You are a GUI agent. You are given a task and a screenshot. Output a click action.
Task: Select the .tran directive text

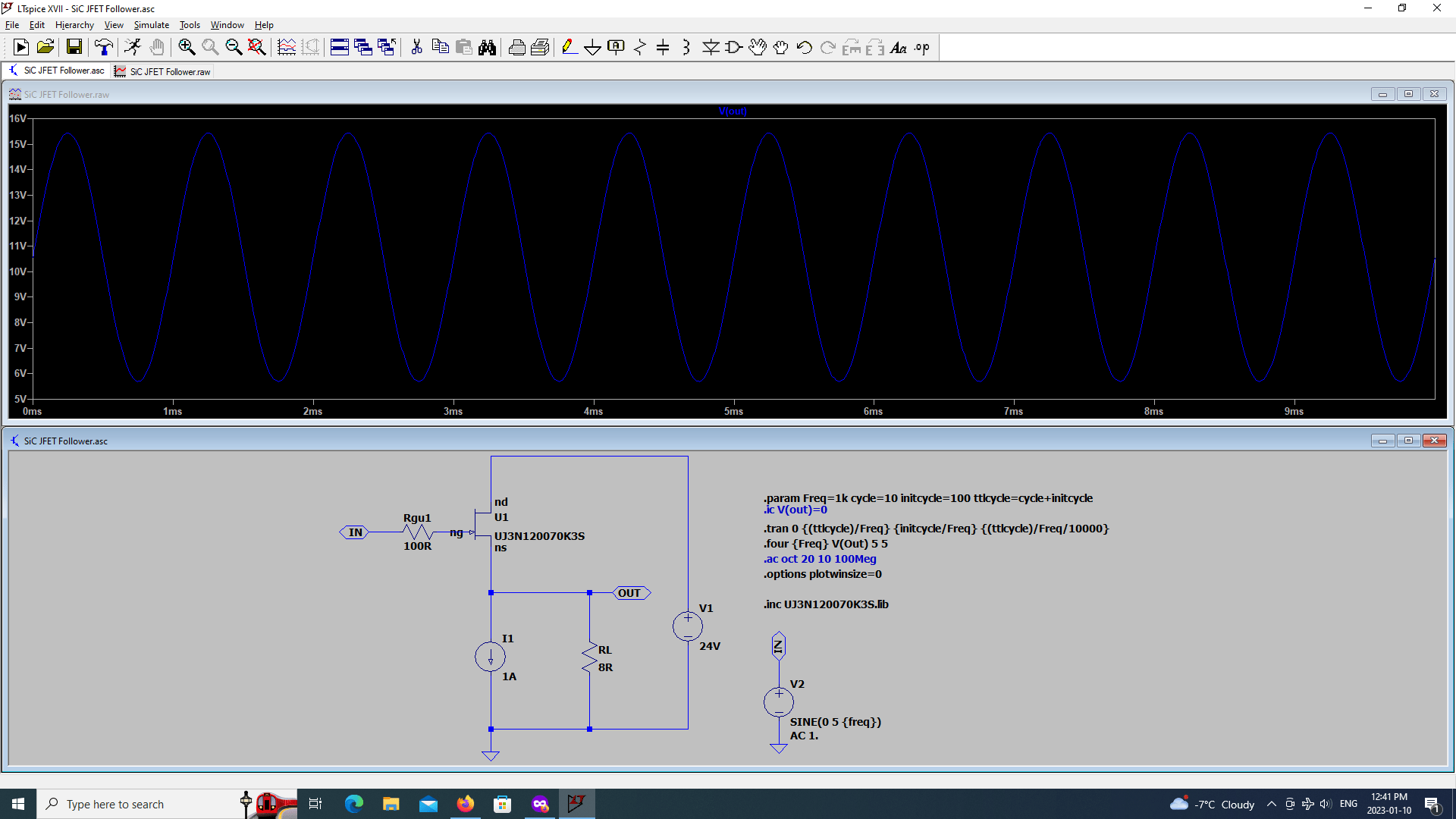coord(936,529)
